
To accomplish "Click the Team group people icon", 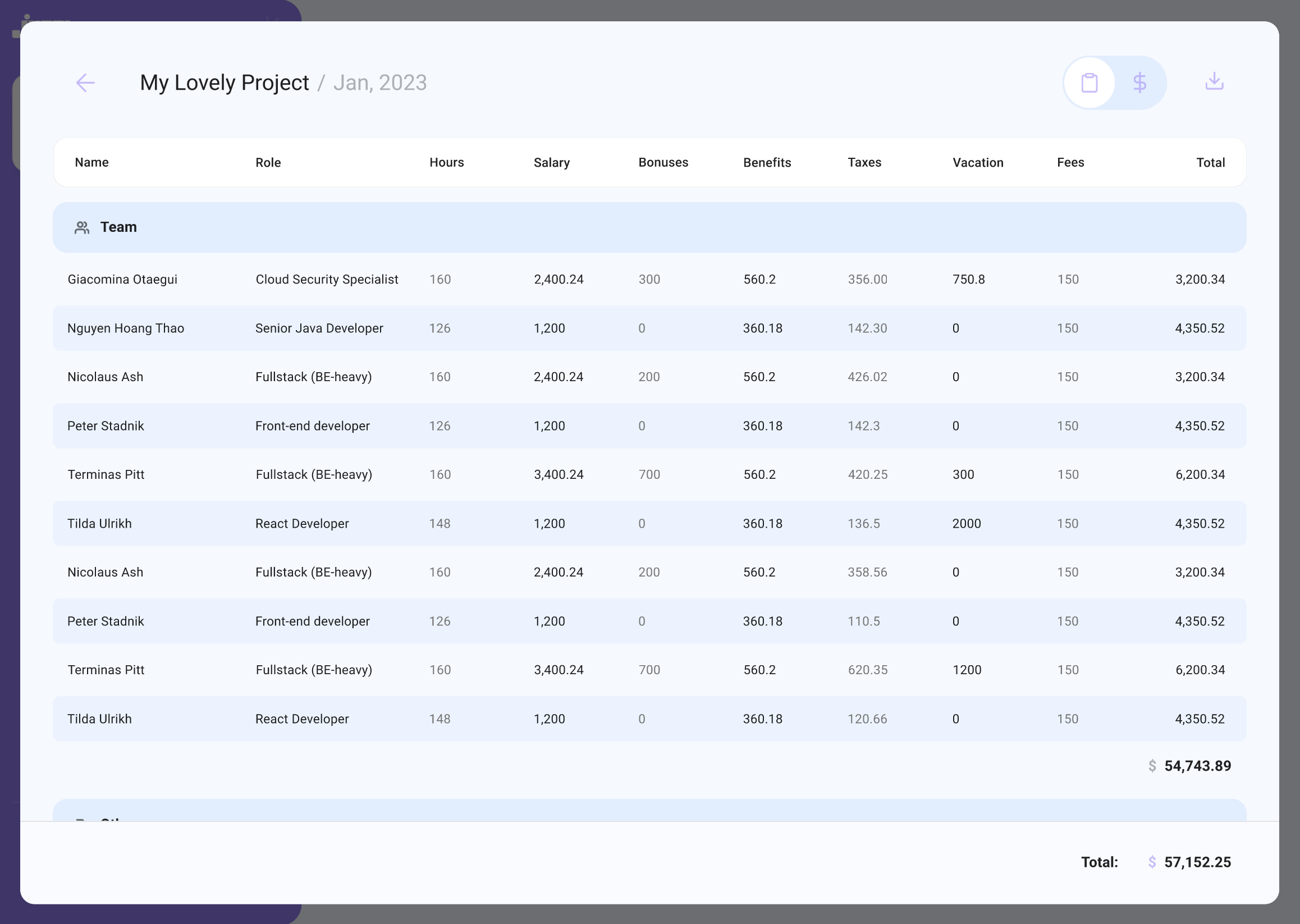I will pos(82,227).
